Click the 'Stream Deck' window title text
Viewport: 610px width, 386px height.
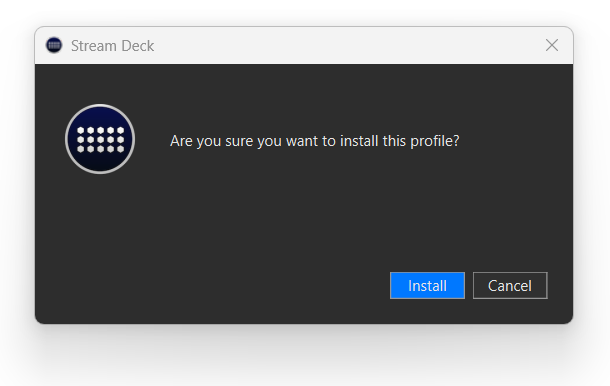(x=112, y=46)
